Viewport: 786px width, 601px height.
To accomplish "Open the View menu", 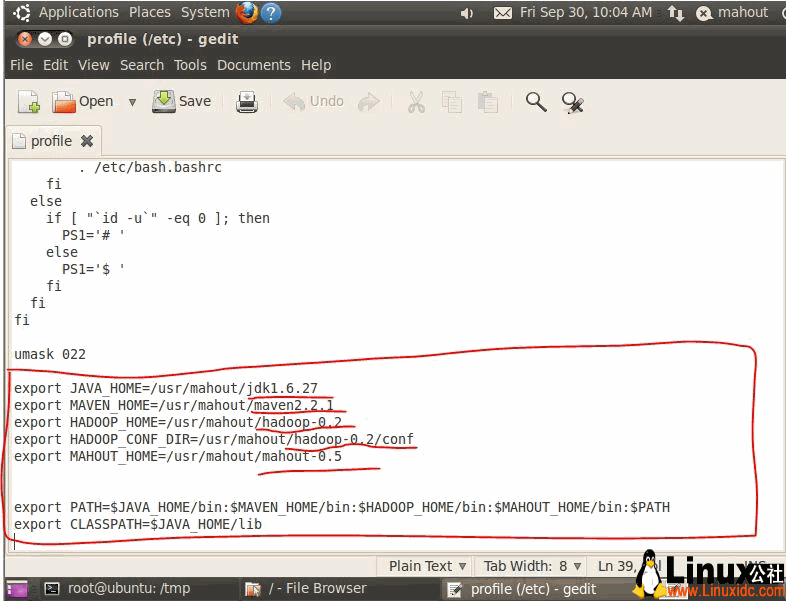I will click(x=94, y=65).
